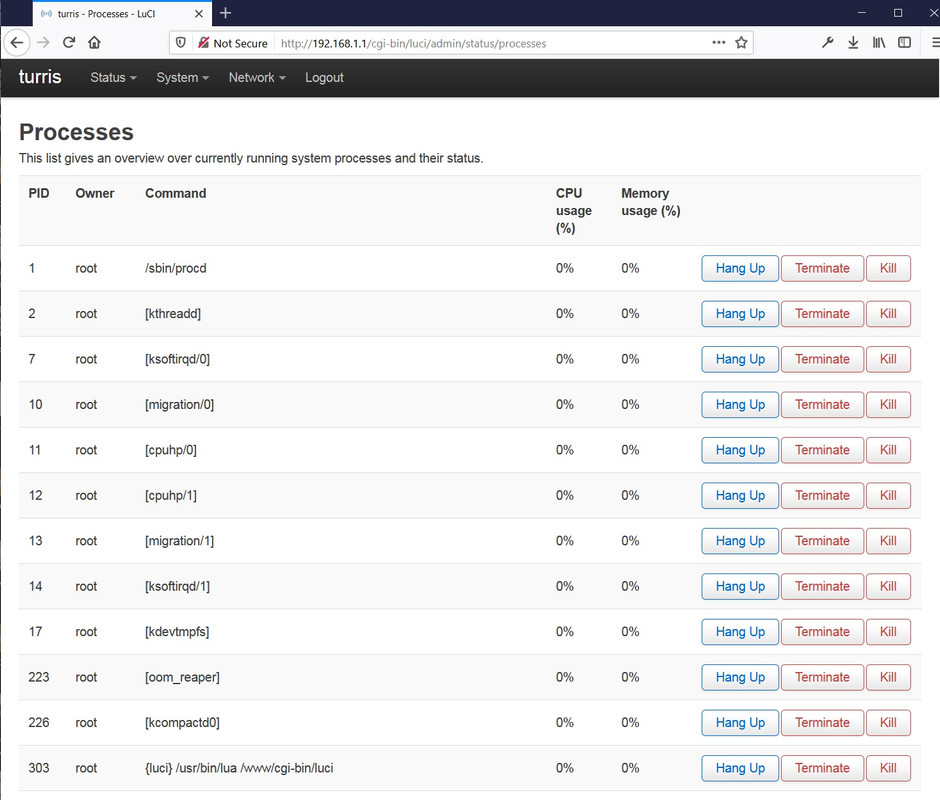Kill the [cpuhp/0] process
Screen dimensions: 940x800
click(x=888, y=450)
